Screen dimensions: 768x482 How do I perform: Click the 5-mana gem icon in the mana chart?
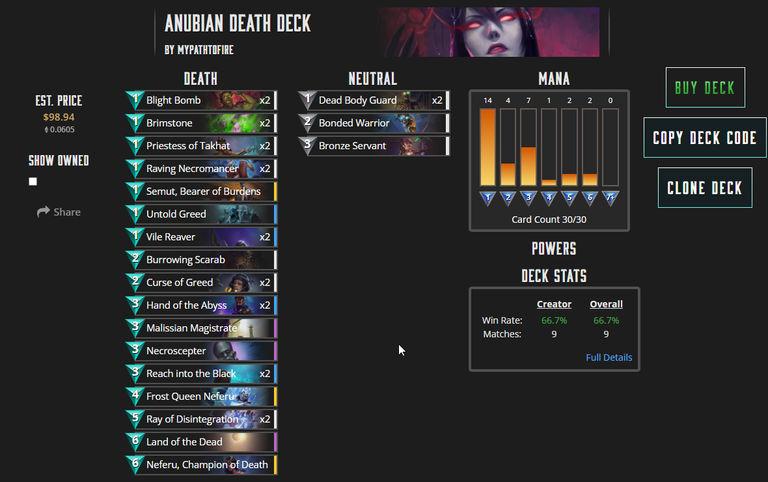(x=569, y=198)
